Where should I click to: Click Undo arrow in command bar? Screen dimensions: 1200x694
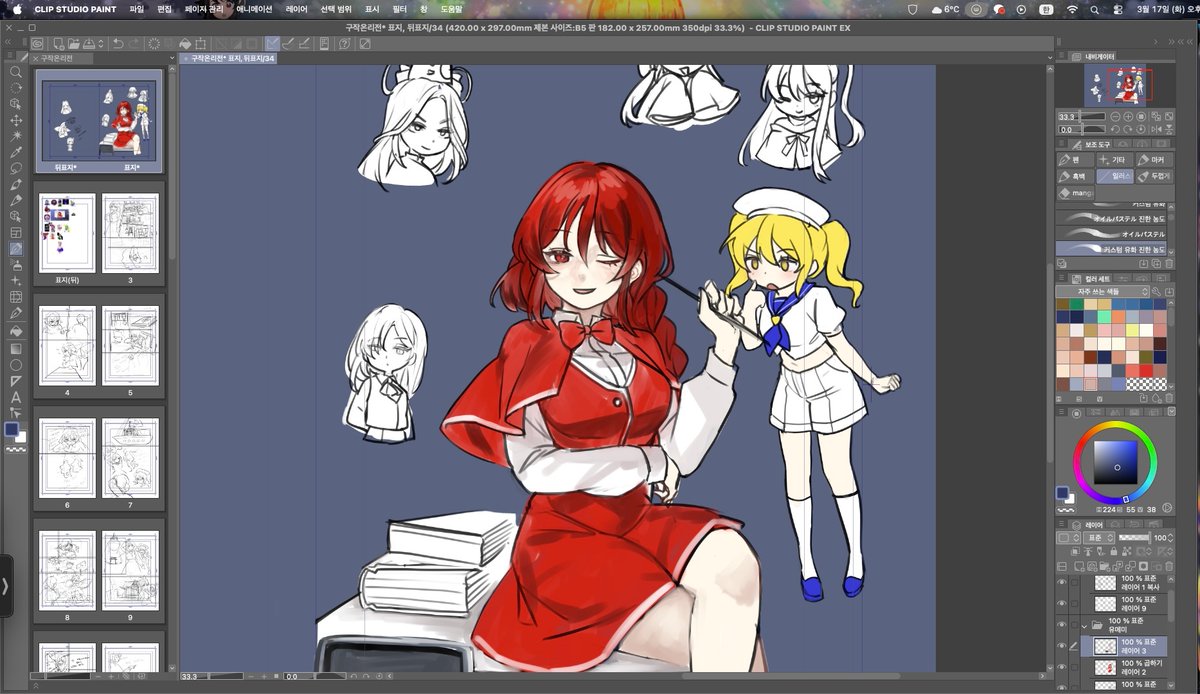118,44
